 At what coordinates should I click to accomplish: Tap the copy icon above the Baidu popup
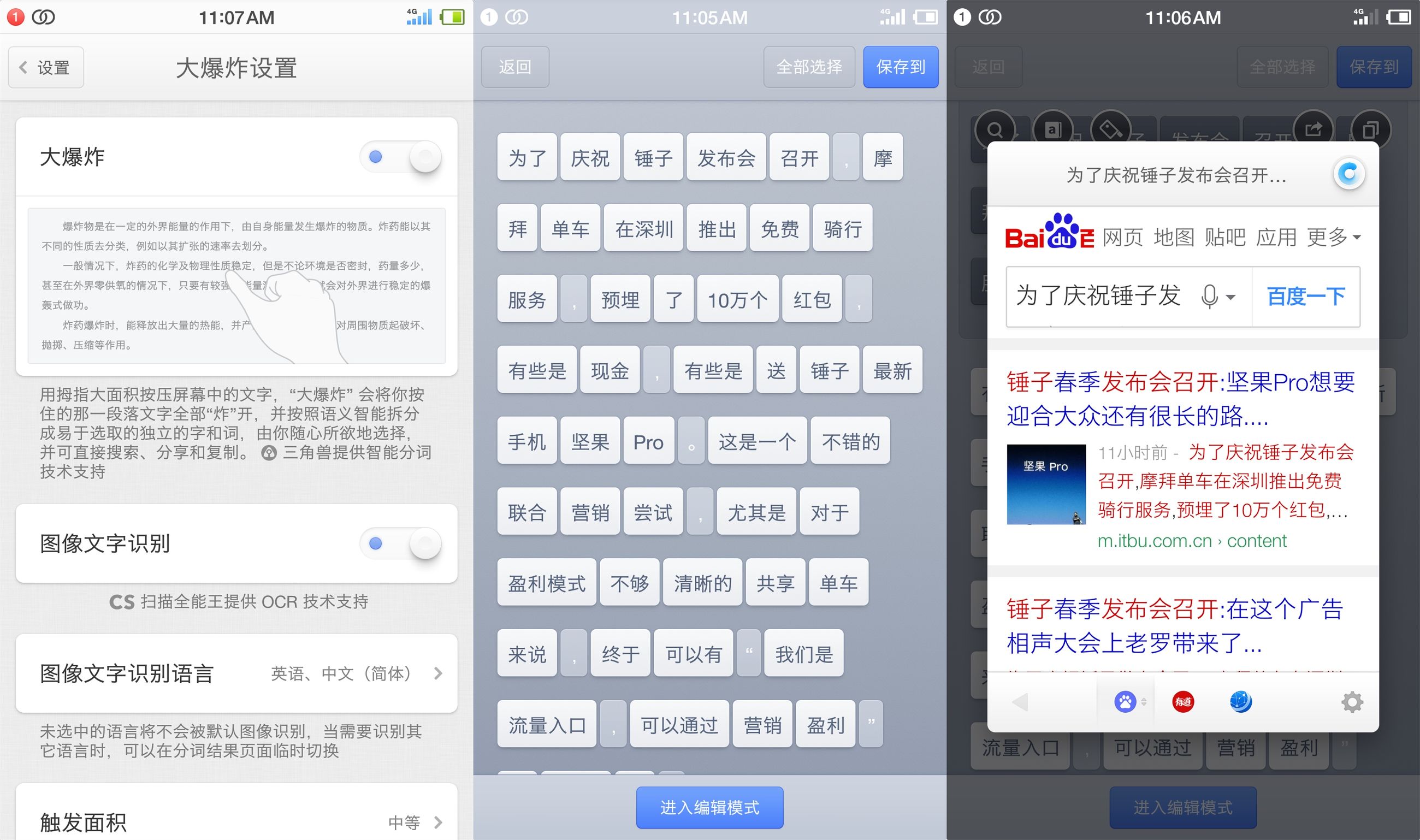(1370, 130)
